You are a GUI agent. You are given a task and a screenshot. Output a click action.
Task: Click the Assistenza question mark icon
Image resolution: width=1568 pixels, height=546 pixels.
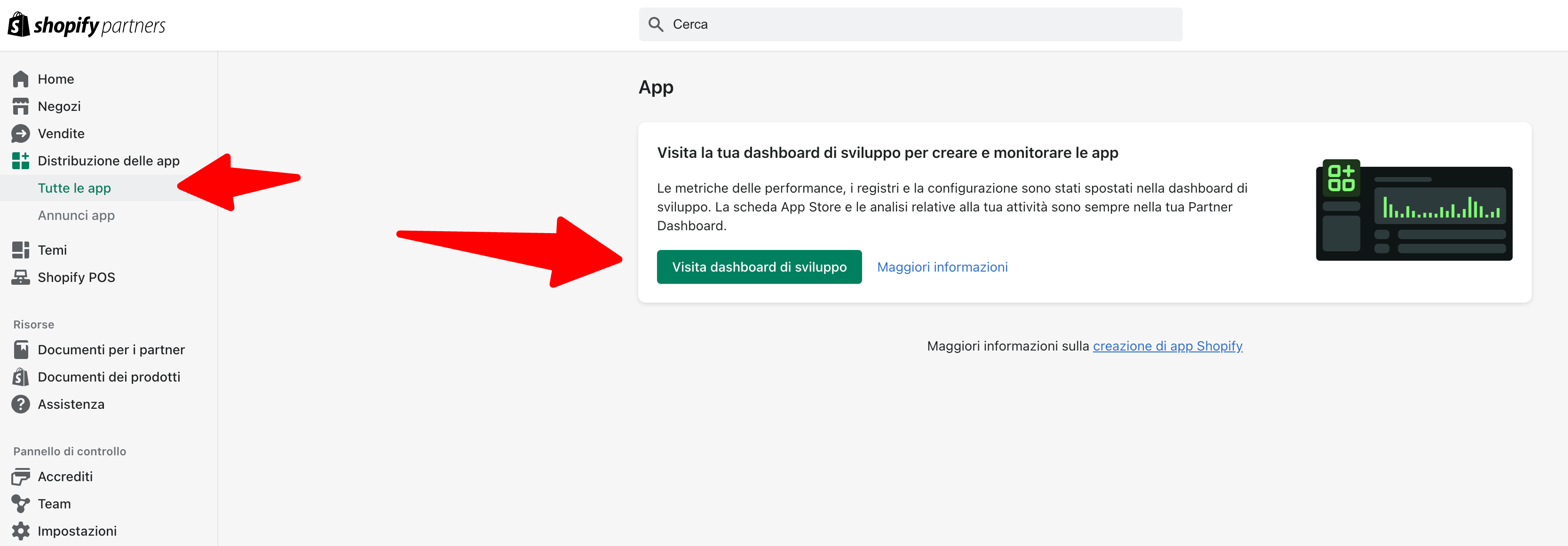tap(21, 405)
